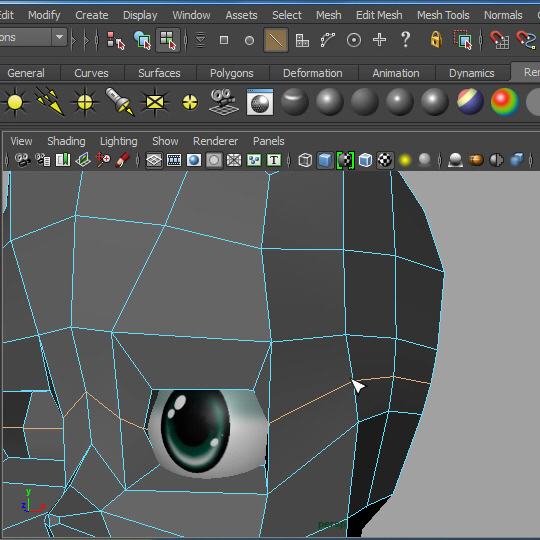The height and width of the screenshot is (540, 540).
Task: Create a camera from the shelf
Action: click(x=224, y=102)
